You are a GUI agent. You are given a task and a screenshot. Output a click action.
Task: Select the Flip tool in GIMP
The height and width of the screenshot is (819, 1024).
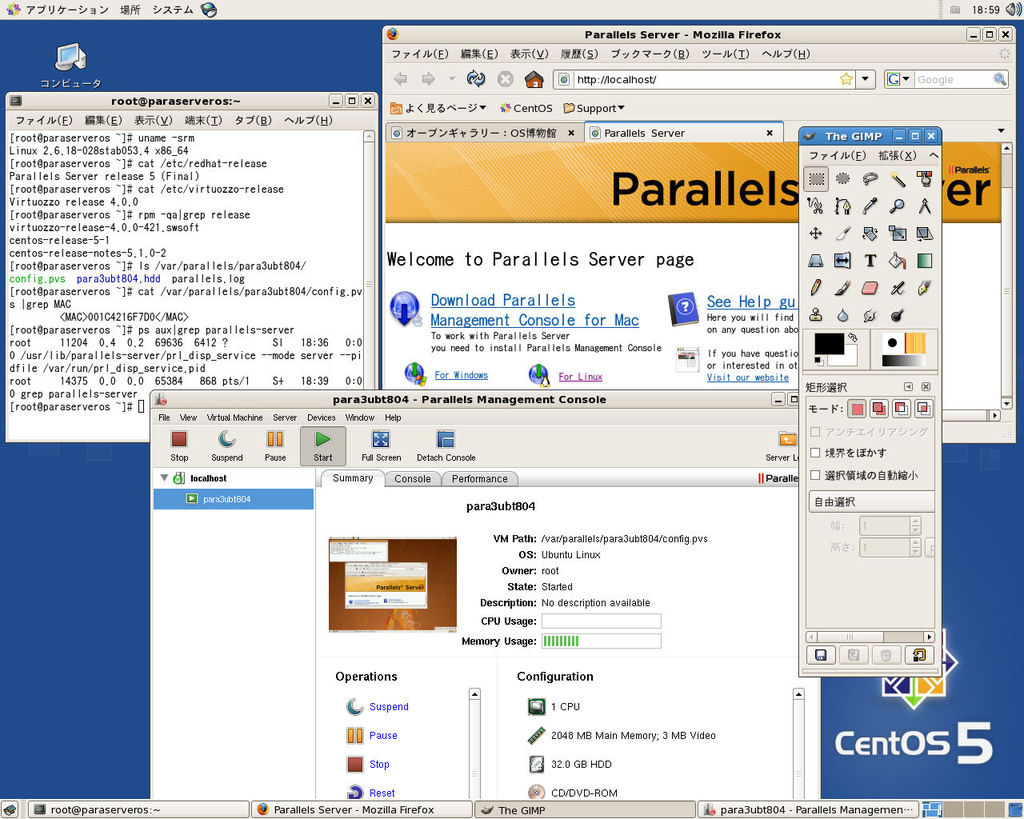[x=842, y=261]
